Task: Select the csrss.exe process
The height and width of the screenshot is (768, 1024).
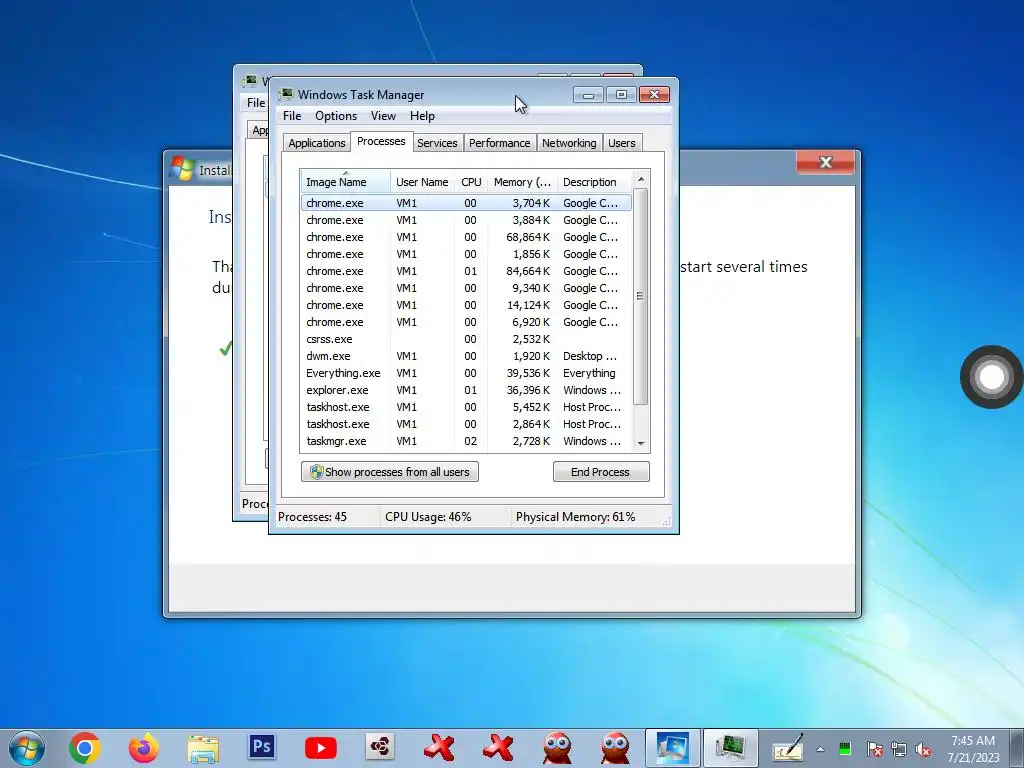Action: tap(466, 339)
